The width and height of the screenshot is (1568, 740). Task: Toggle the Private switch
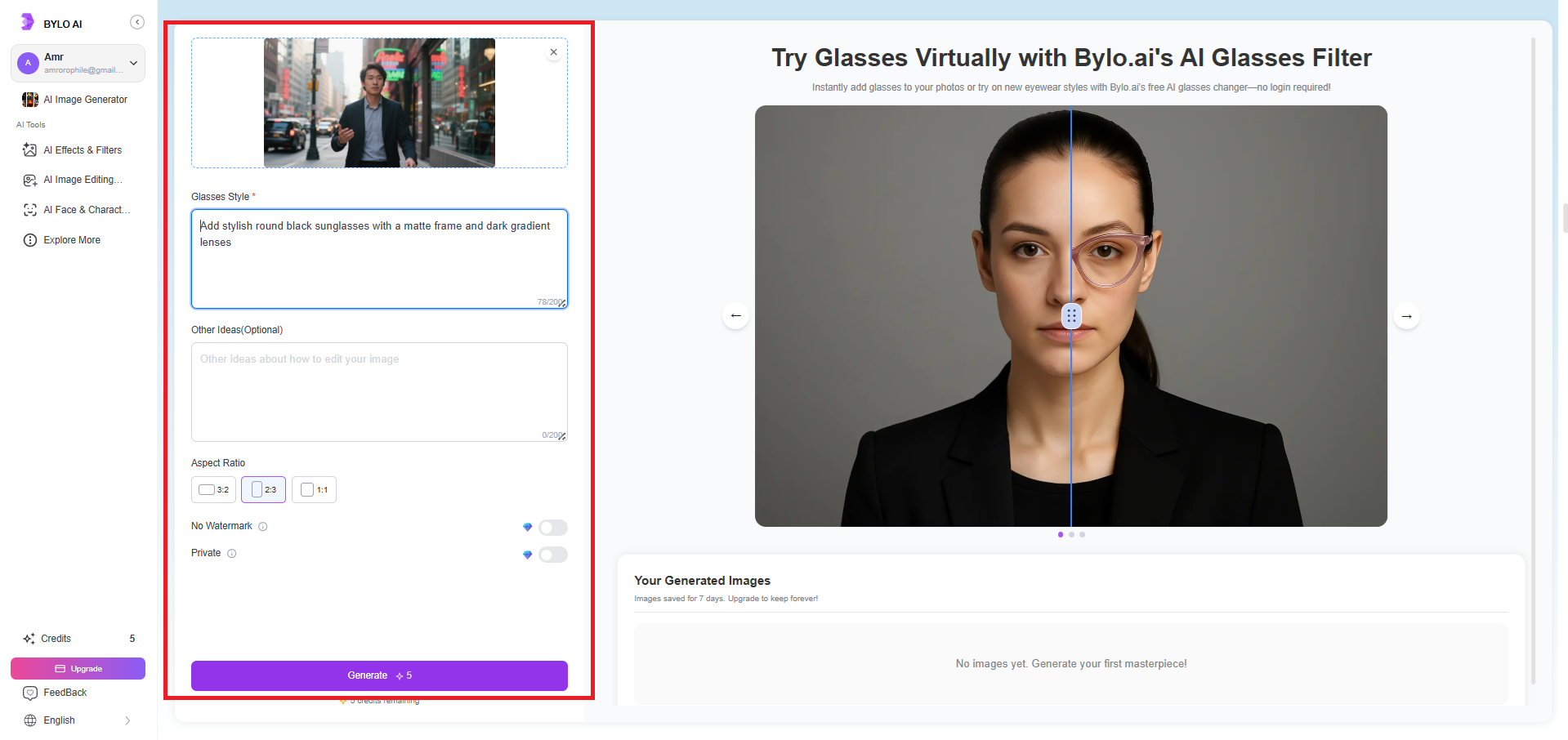[x=553, y=555]
